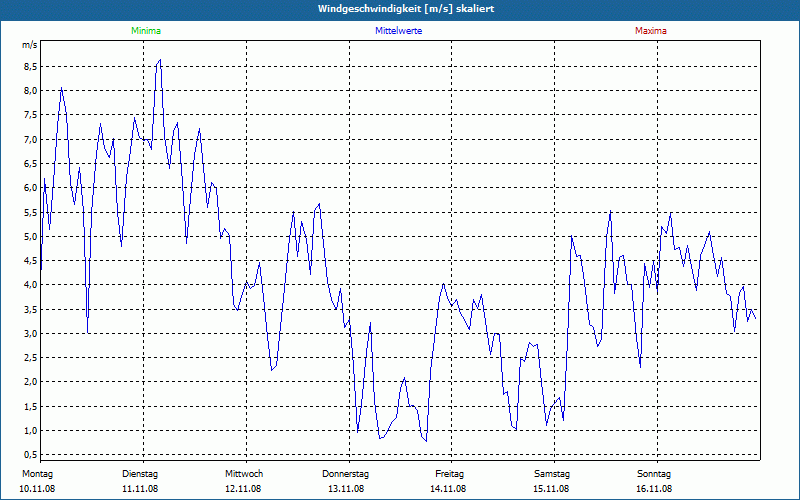The image size is (800, 500).
Task: Click the lowest dip before Freitag
Action: [426, 441]
